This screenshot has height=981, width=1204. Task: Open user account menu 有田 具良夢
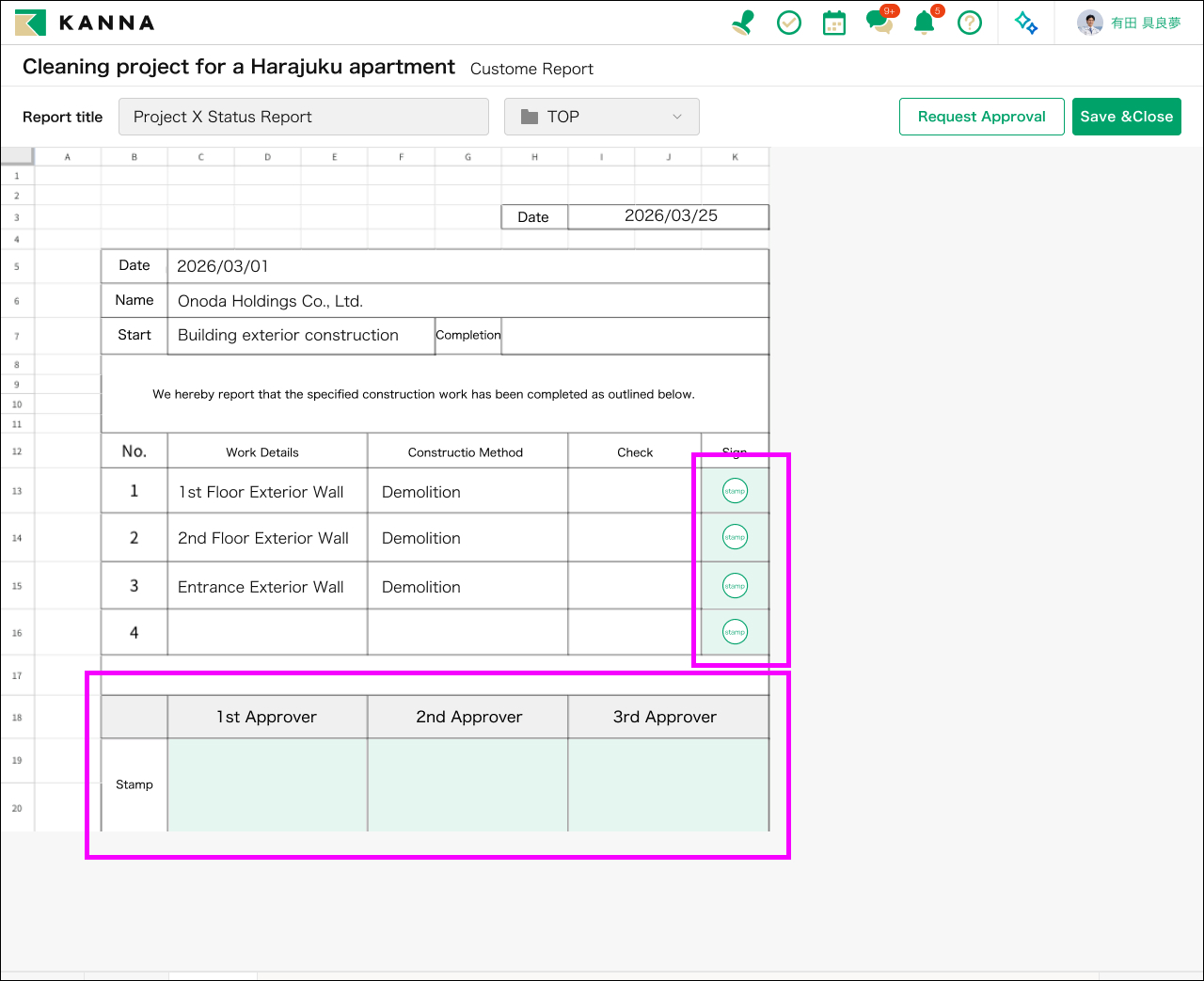[1130, 23]
